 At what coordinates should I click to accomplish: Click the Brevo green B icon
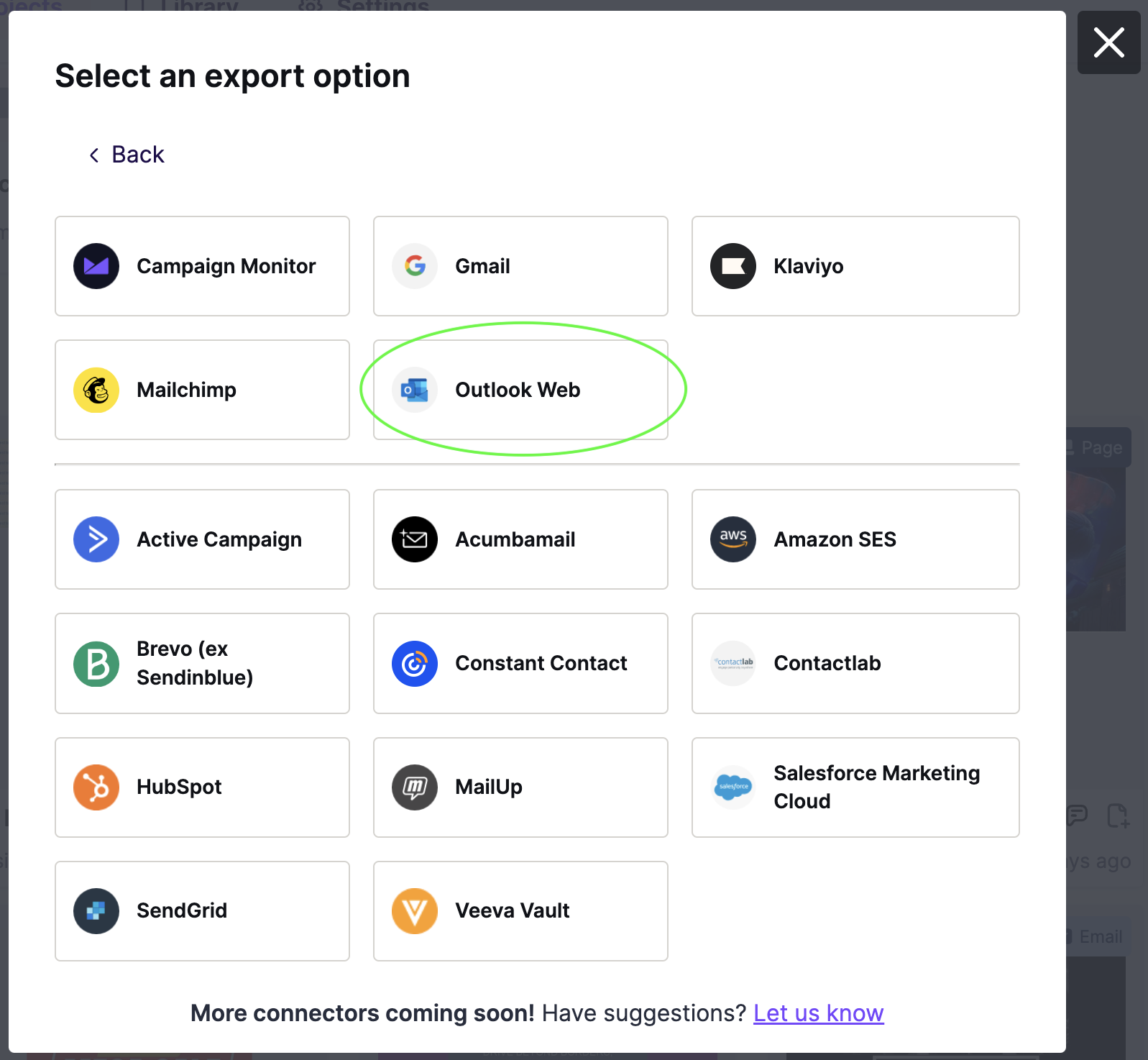click(x=96, y=663)
